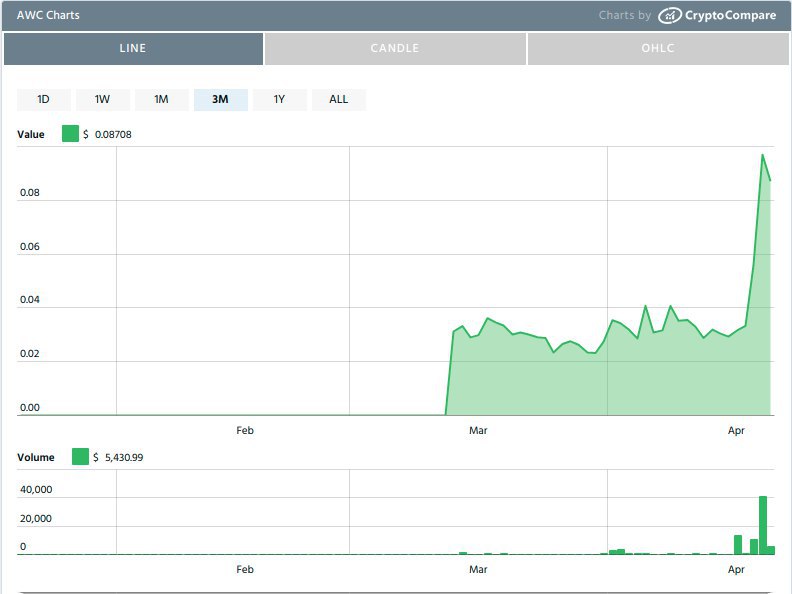Select the 1W time range

[103, 100]
